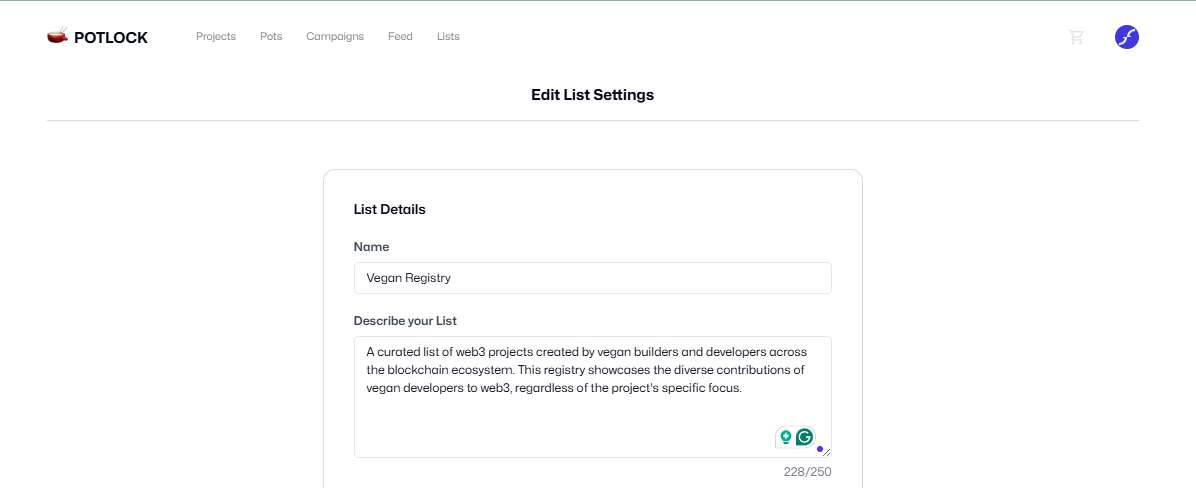Click the Potlock hot pot logo icon
The height and width of the screenshot is (488, 1196).
[57, 36]
